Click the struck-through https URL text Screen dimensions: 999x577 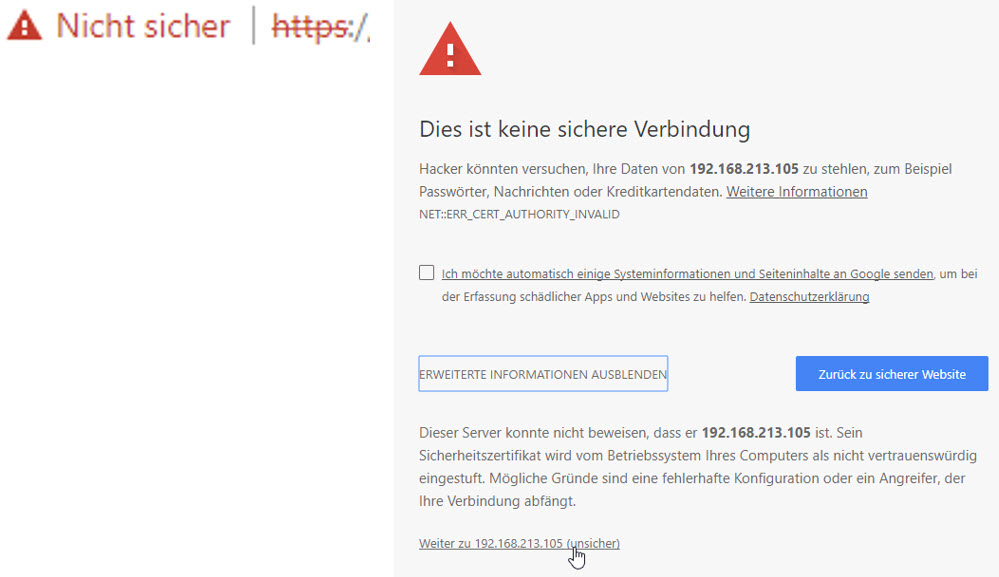coord(320,27)
